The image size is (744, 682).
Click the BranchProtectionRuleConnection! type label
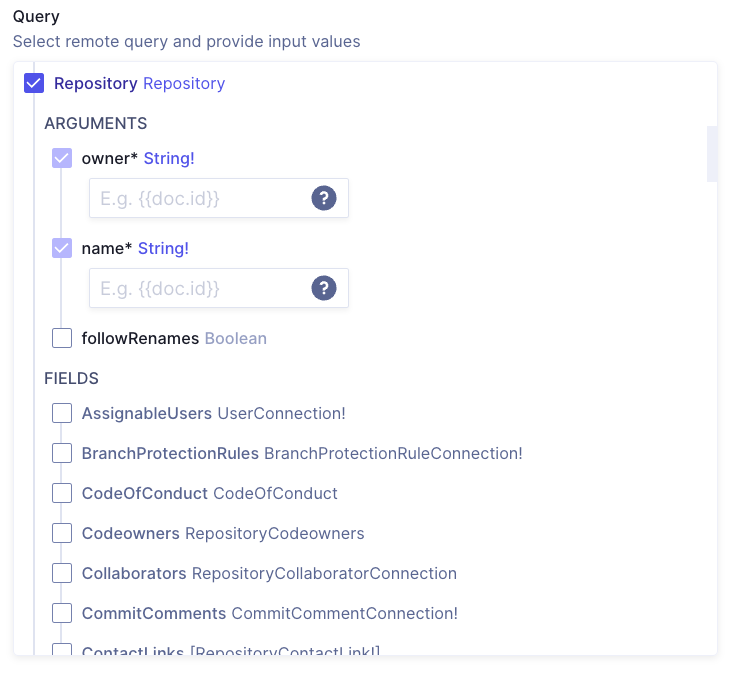pos(393,453)
